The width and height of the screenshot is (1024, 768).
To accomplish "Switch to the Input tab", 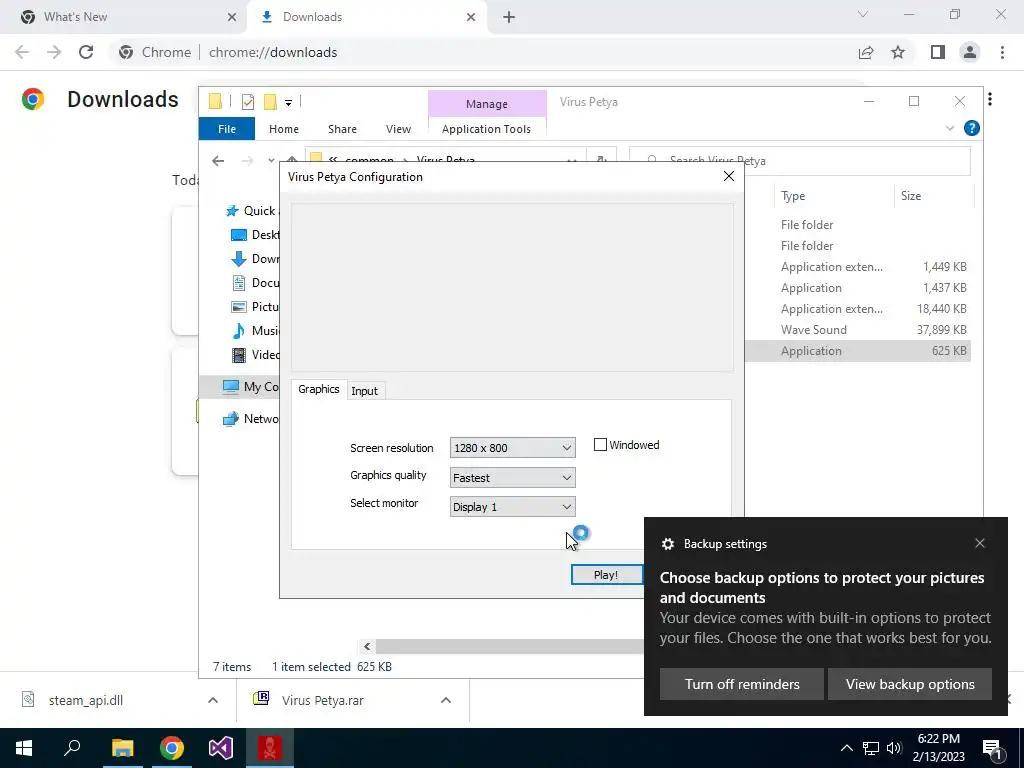I will click(364, 391).
